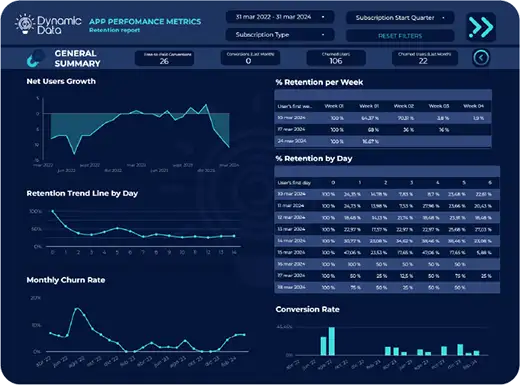This screenshot has height=385, width=520.
Task: Click the Retention report subtitle
Action: tap(114, 30)
